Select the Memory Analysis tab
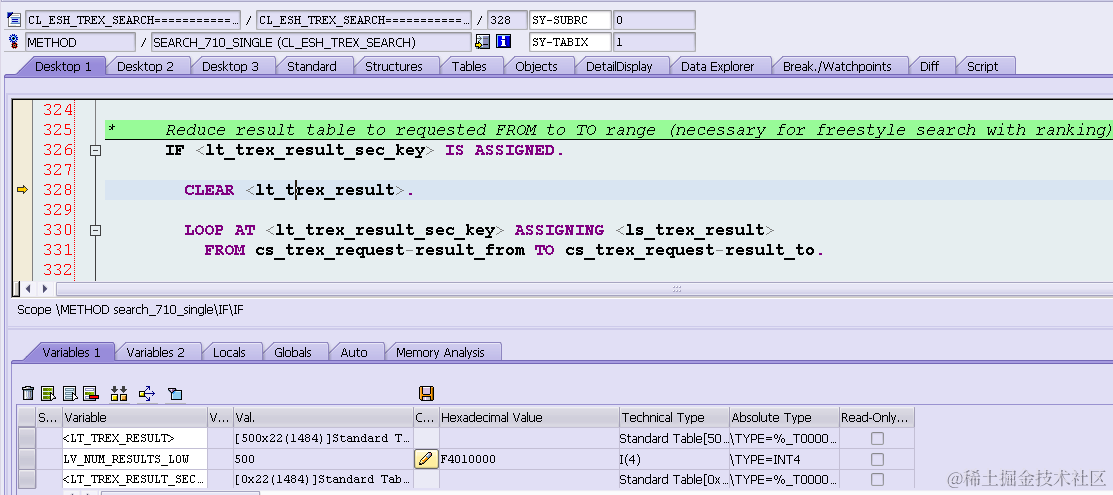This screenshot has height=495, width=1113. (x=440, y=352)
